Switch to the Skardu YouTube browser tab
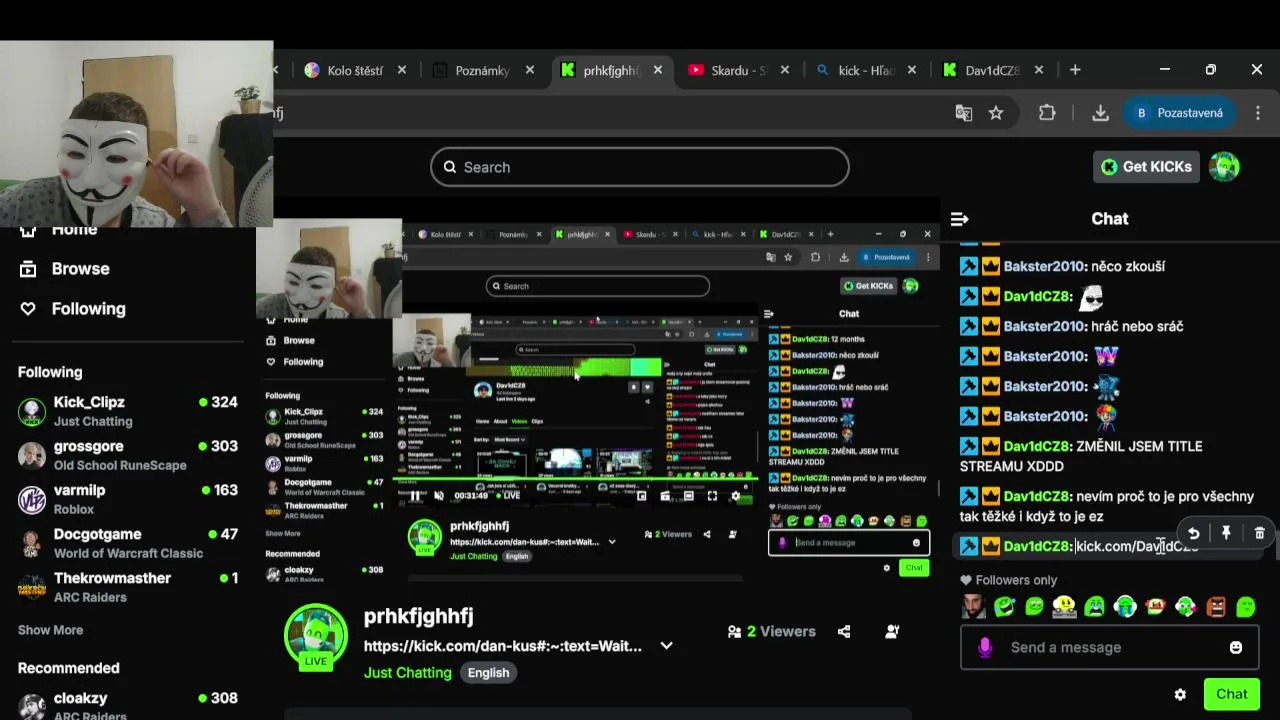The width and height of the screenshot is (1280, 720). [738, 70]
